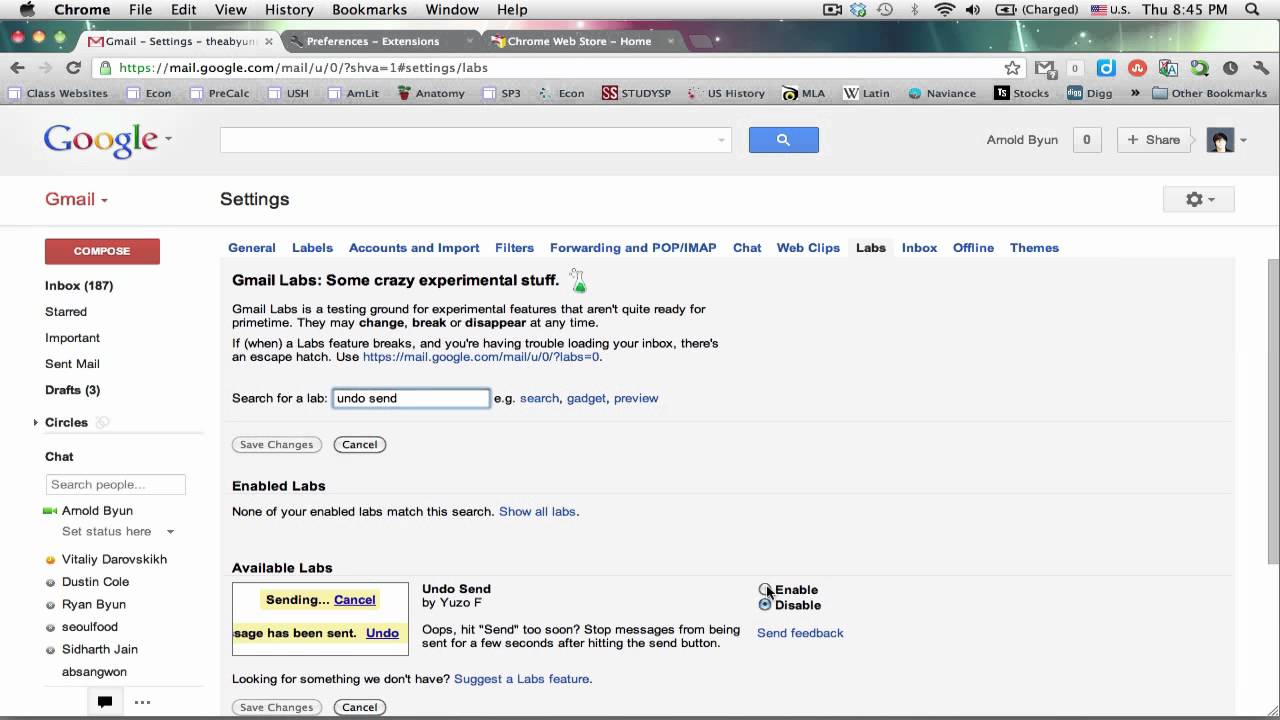Open Spotlight magnifier in menu bar
This screenshot has height=720, width=1280.
pyautogui.click(x=1252, y=10)
